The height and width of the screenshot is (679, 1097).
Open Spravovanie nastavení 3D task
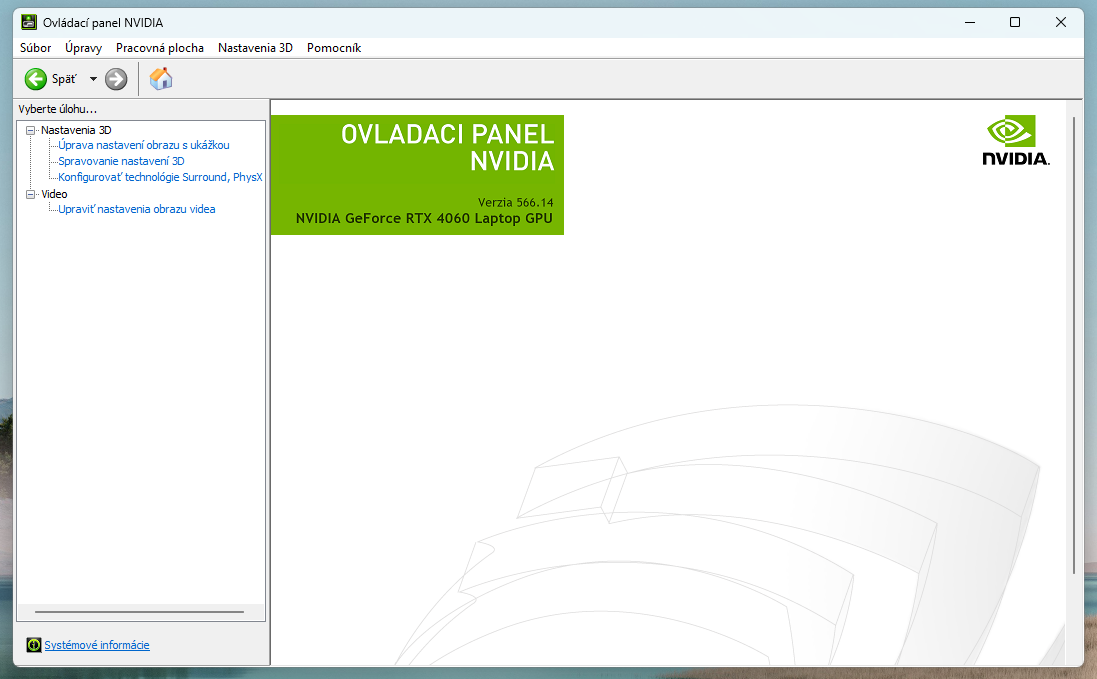pyautogui.click(x=121, y=161)
